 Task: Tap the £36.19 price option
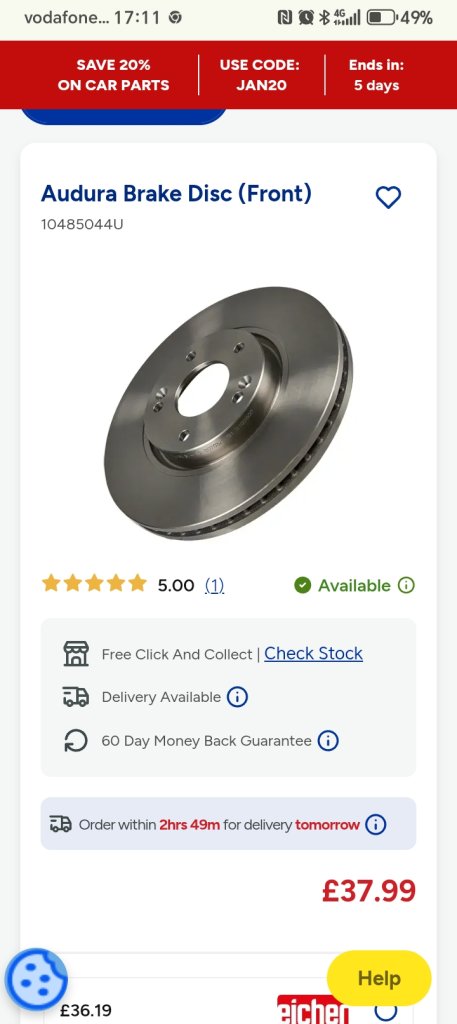[x=86, y=1010]
